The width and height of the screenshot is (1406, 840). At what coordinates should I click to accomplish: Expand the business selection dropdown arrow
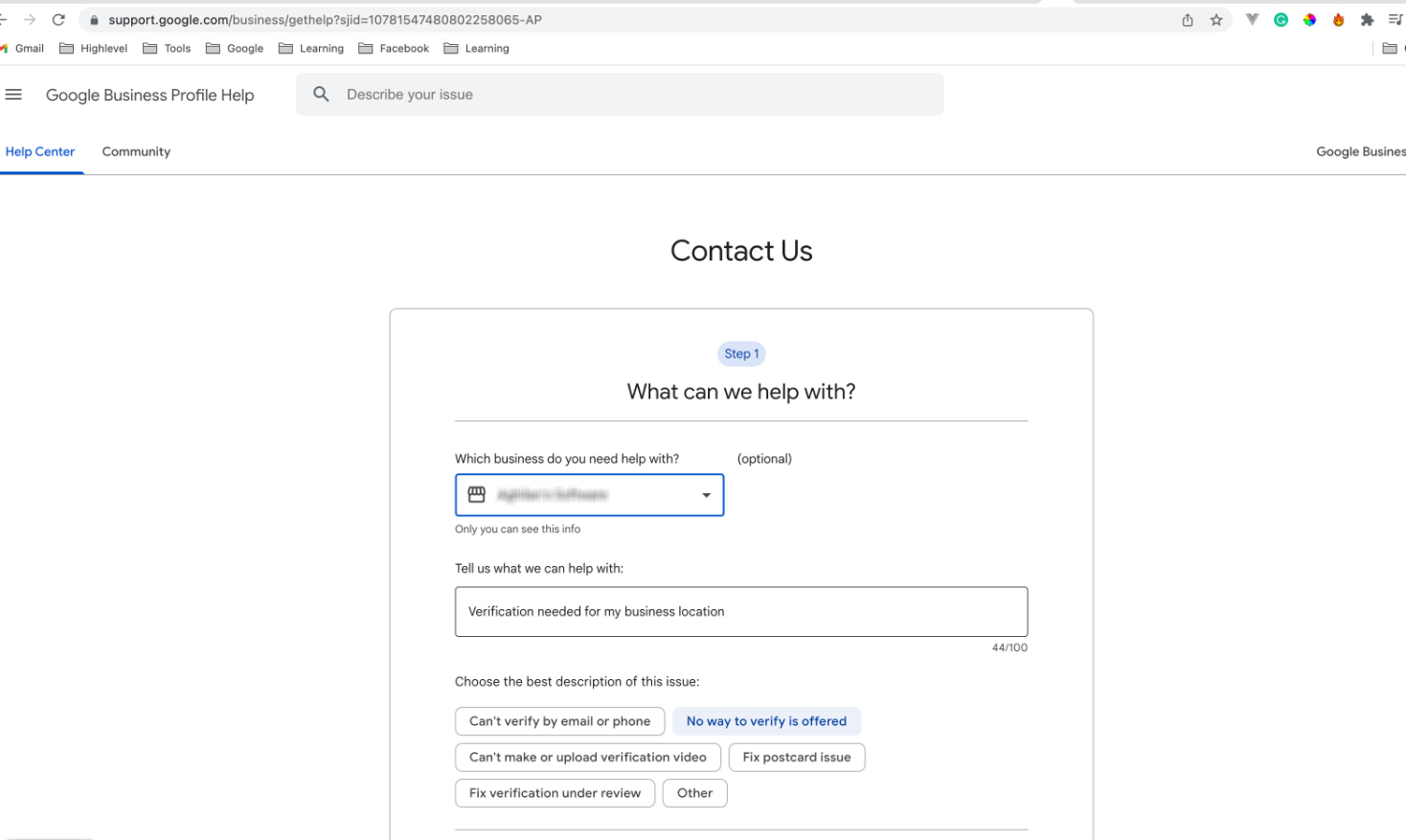(x=706, y=495)
